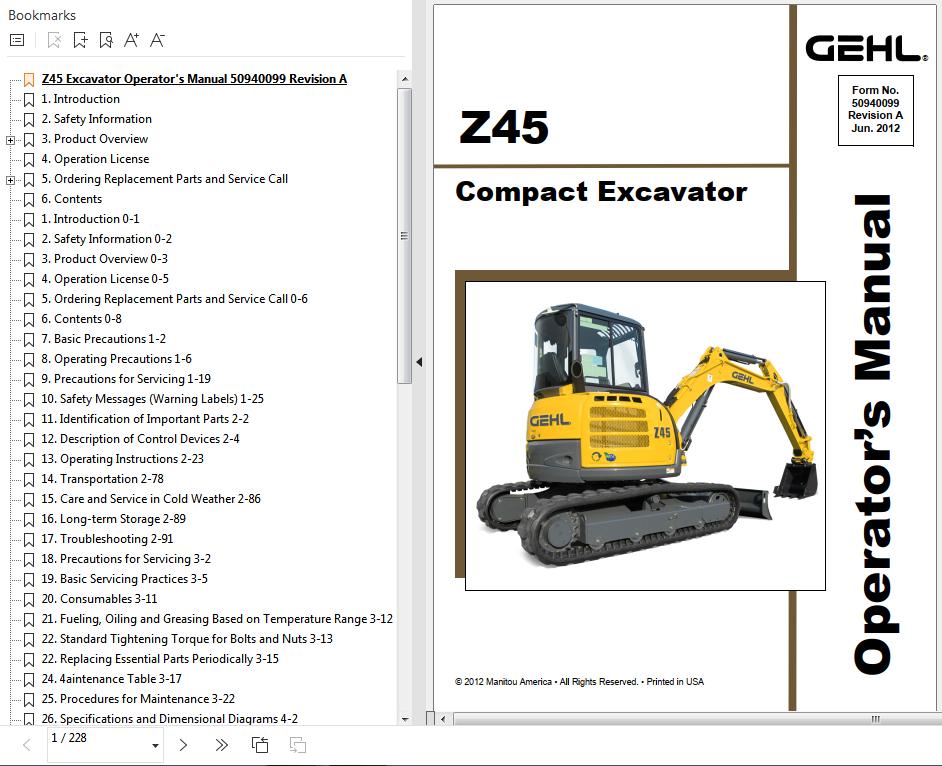Go to 8. Operating Precautions 1-6
The image size is (942, 766).
point(117,359)
